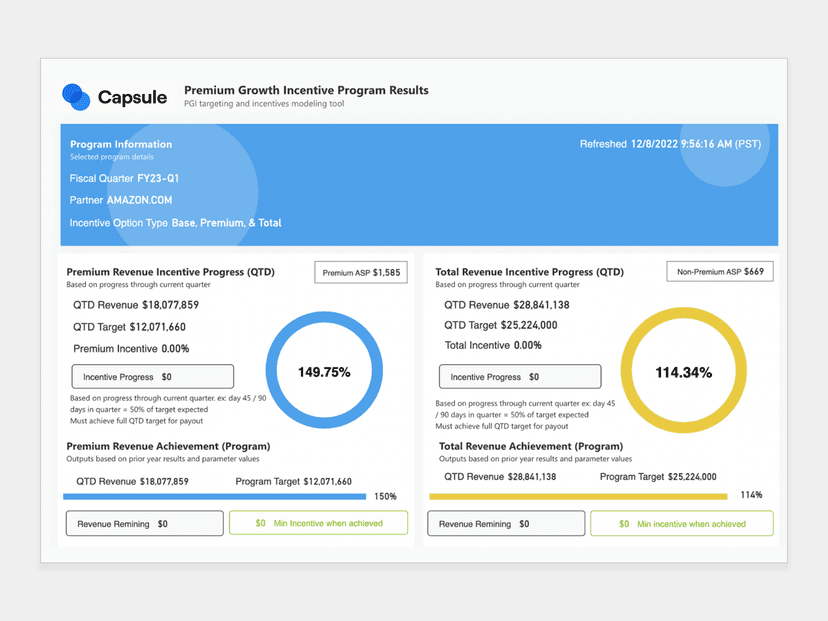Viewport: 828px width, 621px height.
Task: Select the Non-Premium ASP $669 badge
Action: click(719, 270)
